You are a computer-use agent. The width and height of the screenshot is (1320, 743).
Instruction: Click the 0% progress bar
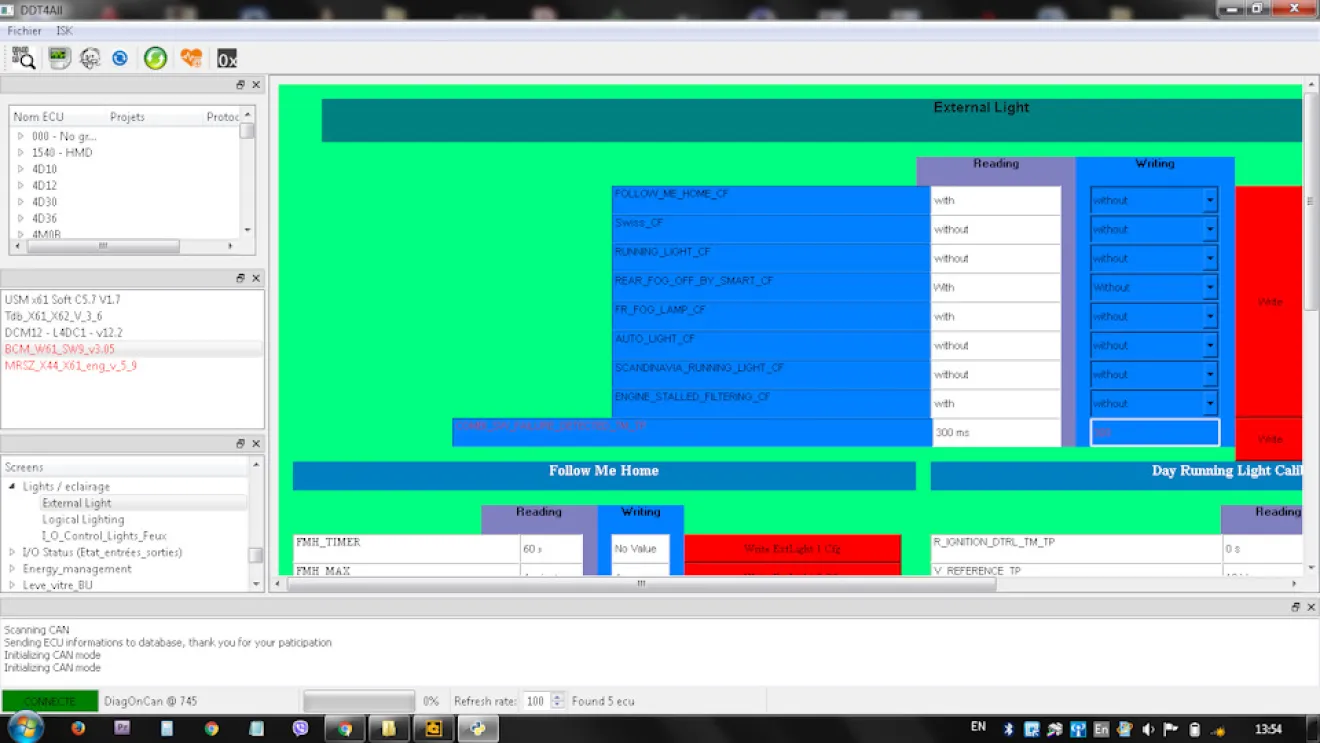pyautogui.click(x=359, y=701)
